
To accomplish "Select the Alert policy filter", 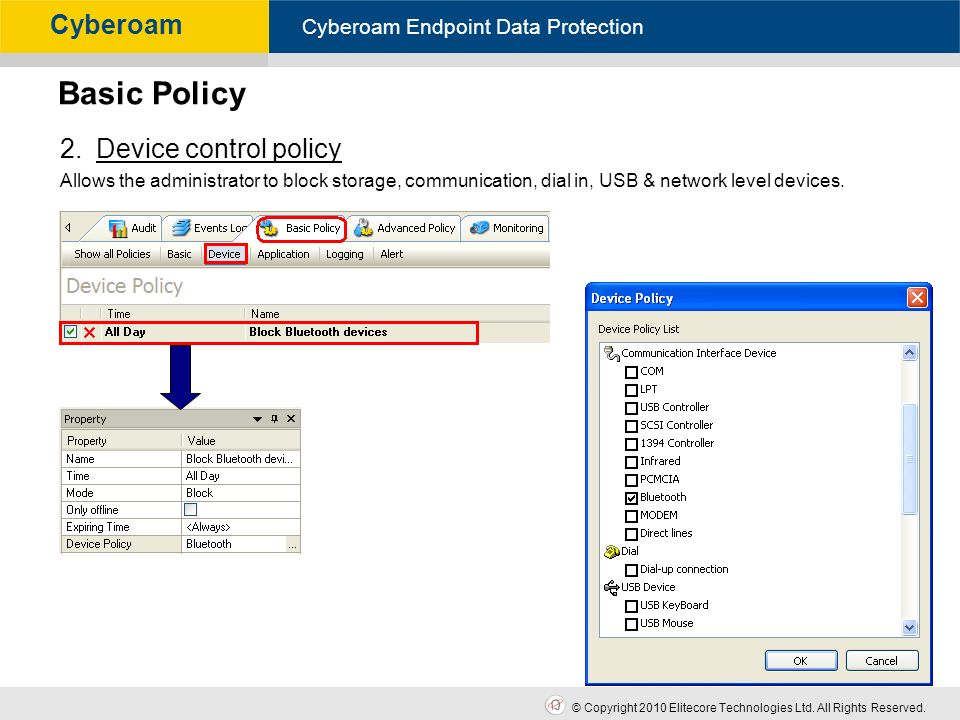I will tap(391, 254).
